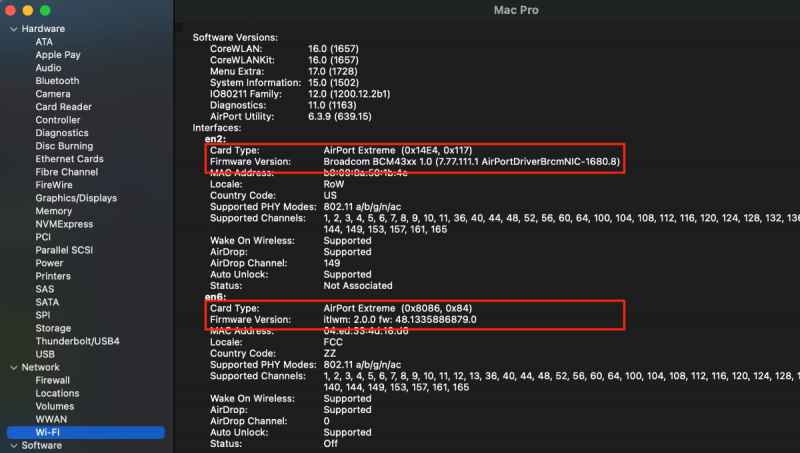
Task: Select Firewall under Network
Action: pyautogui.click(x=53, y=380)
